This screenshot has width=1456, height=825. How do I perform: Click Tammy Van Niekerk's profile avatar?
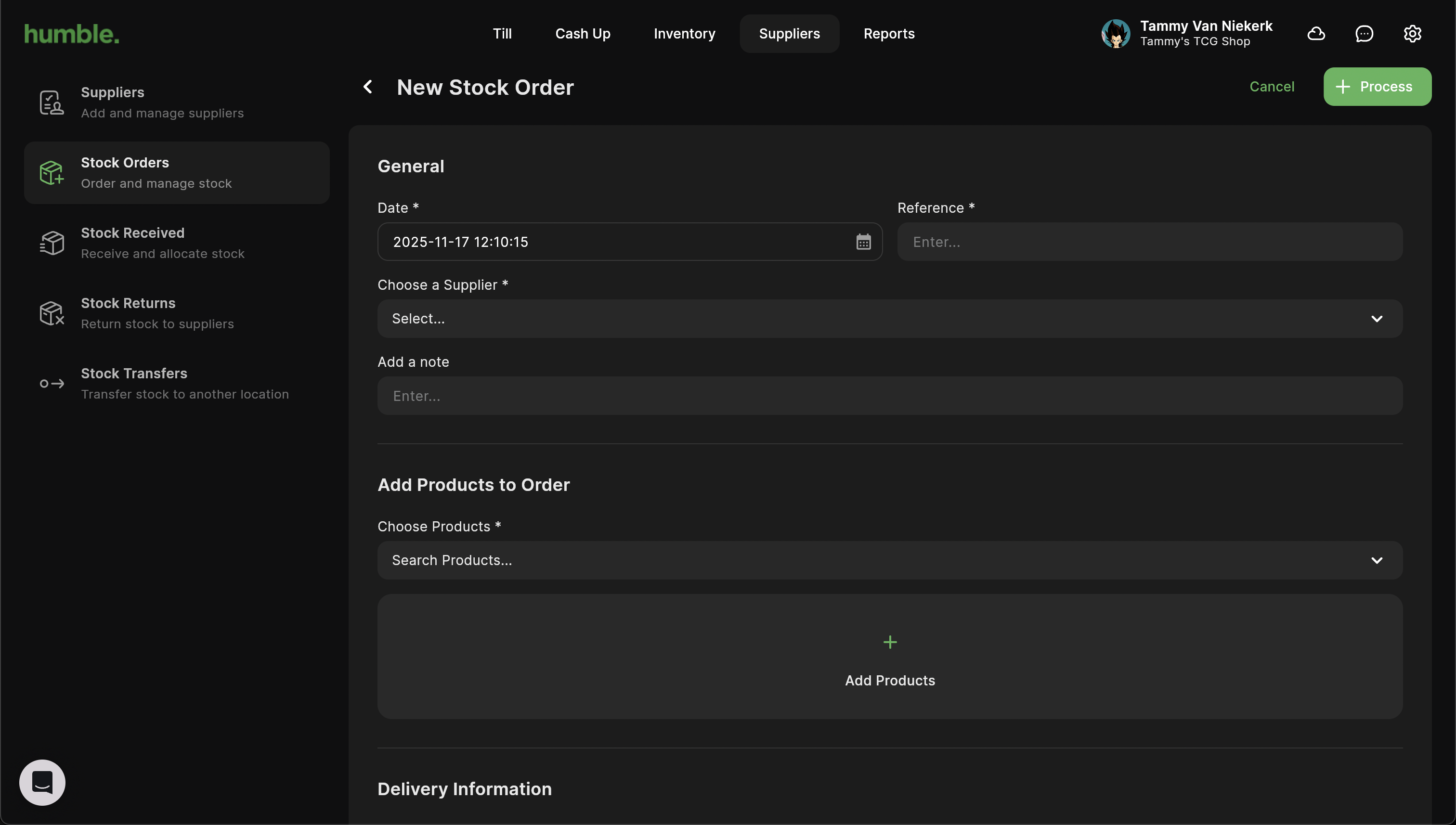pos(1116,34)
